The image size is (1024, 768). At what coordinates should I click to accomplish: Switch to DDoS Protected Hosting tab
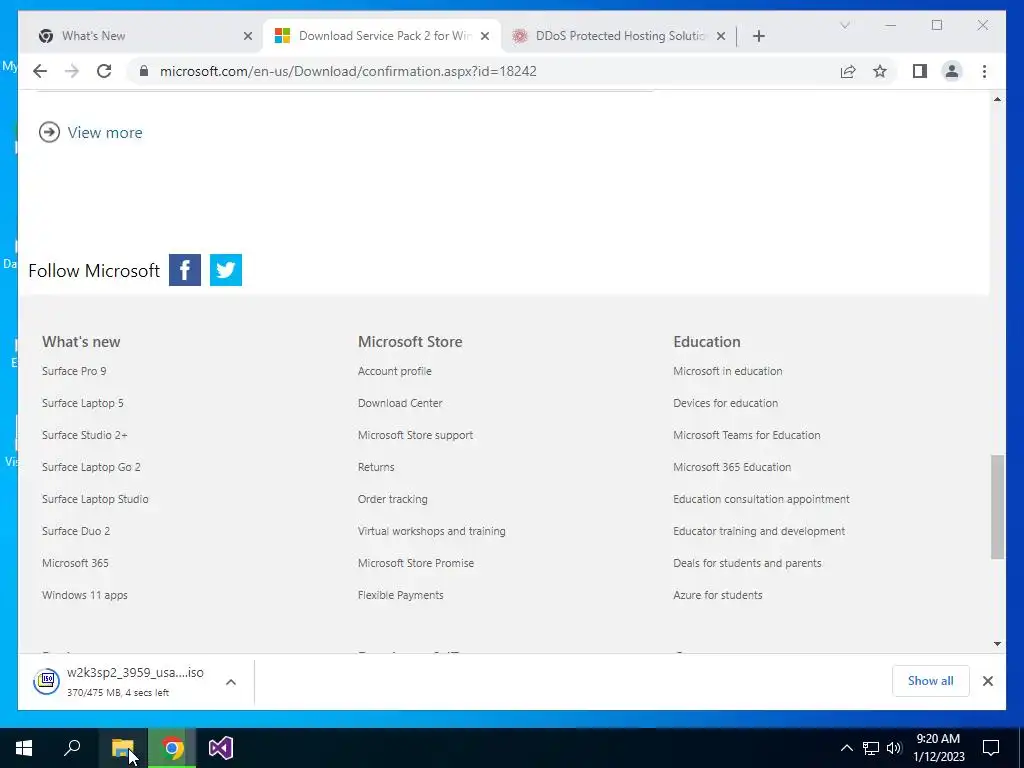click(620, 36)
